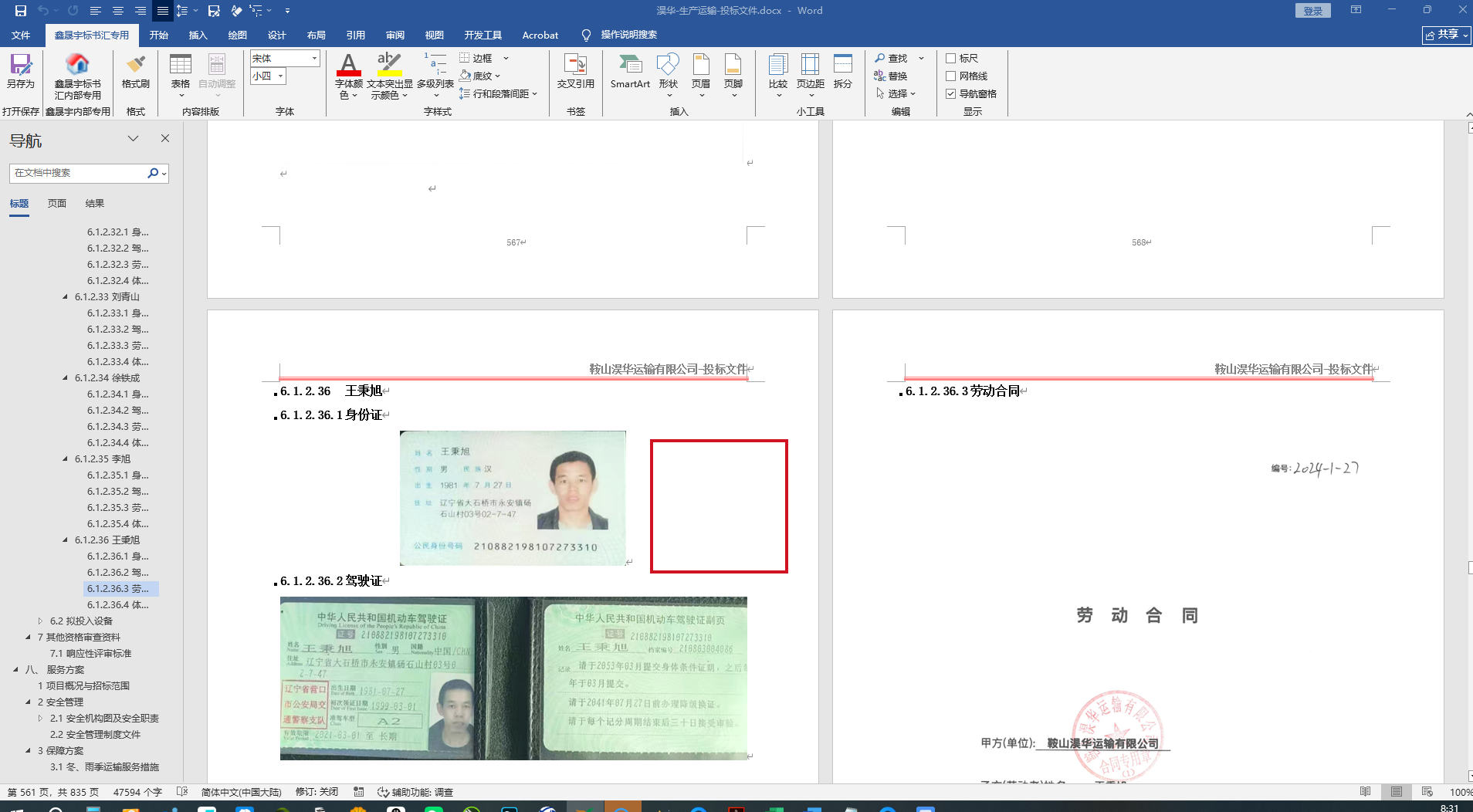This screenshot has height=812, width=1473.
Task: Collapse the 八、服务方案 heading node
Action: tap(15, 670)
